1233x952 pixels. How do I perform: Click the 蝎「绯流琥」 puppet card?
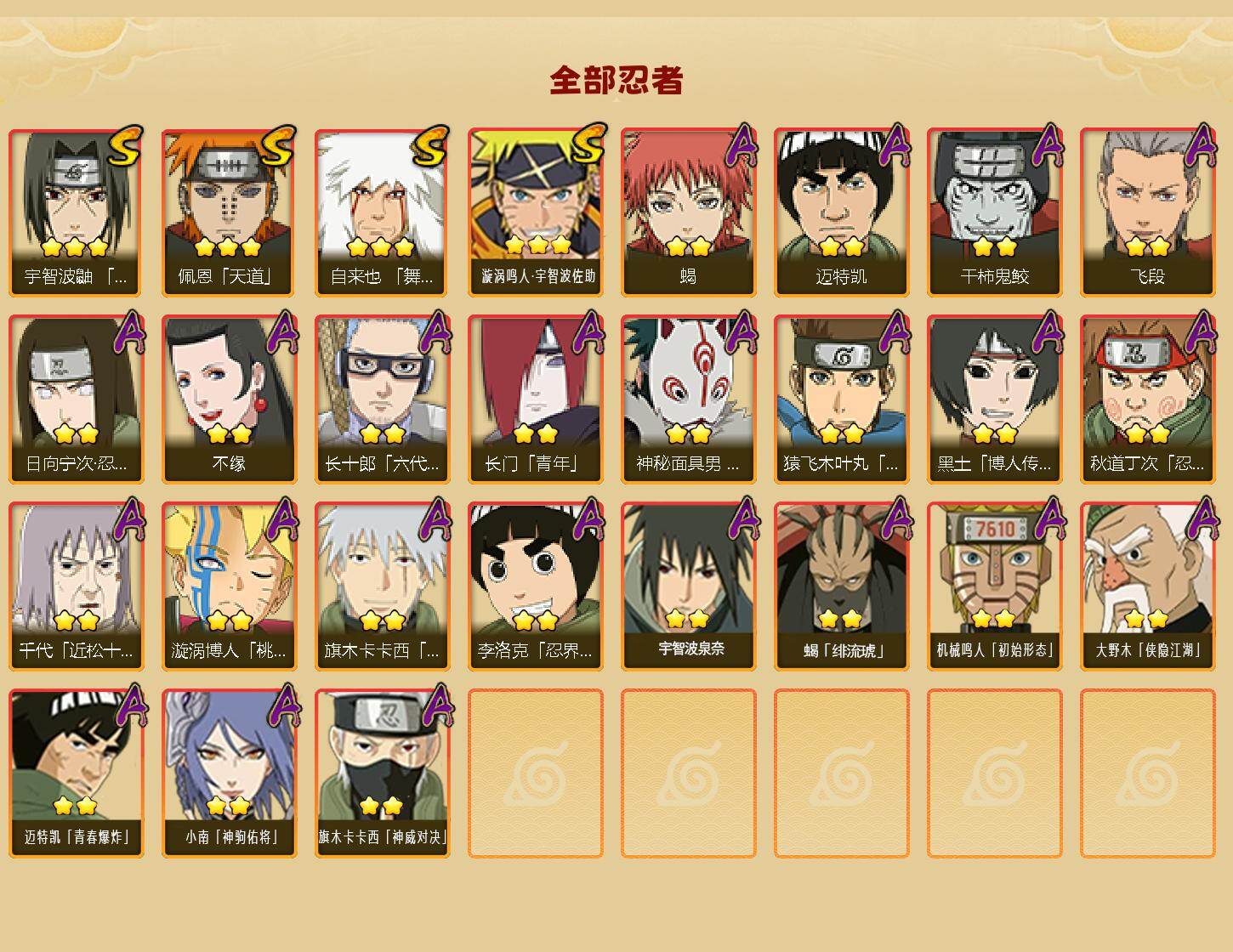(x=841, y=586)
